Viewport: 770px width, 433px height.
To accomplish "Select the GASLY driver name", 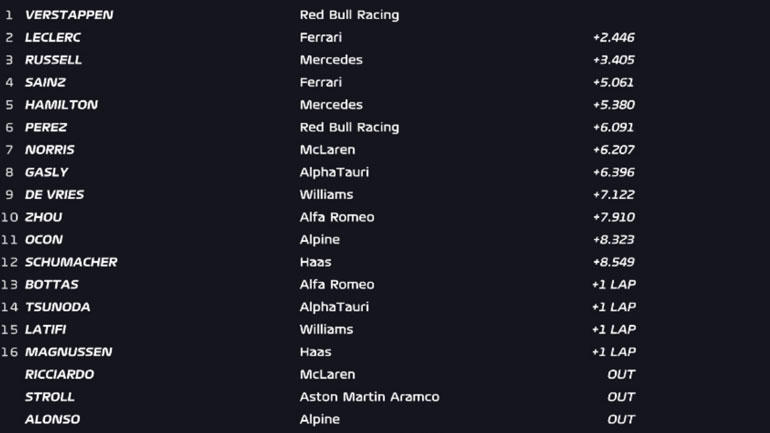I will click(x=48, y=172).
